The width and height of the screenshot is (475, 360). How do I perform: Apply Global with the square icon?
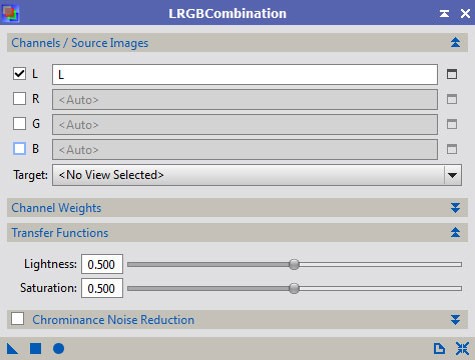(35, 349)
